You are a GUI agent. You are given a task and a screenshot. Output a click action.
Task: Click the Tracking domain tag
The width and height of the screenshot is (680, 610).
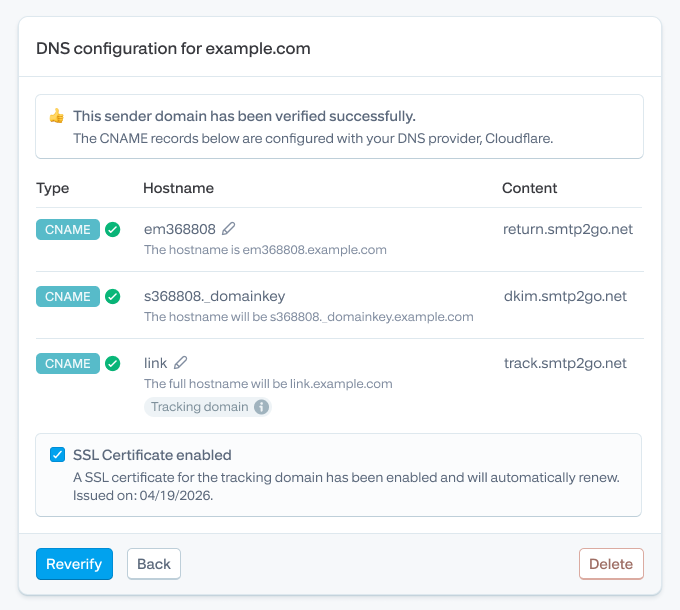[x=208, y=407]
